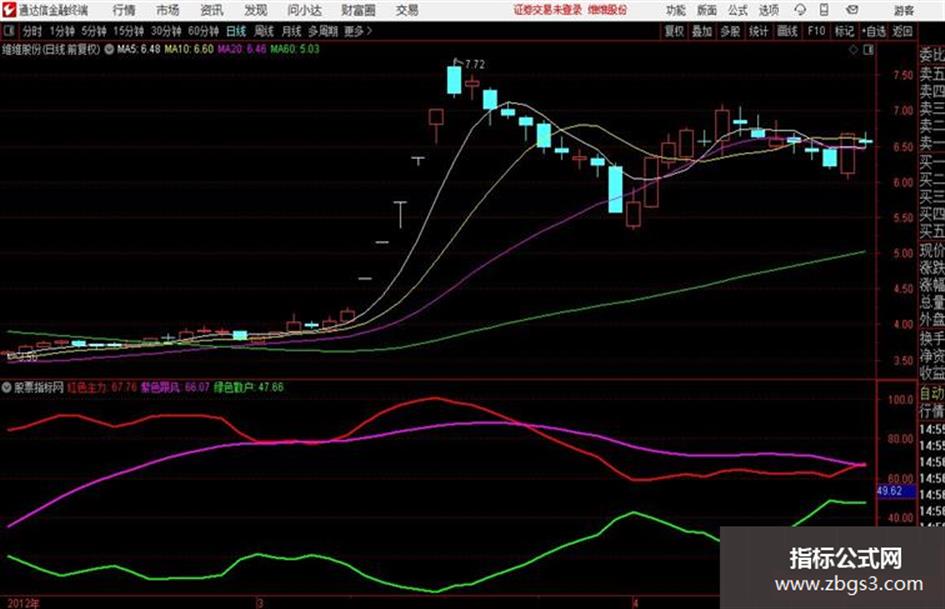This screenshot has height=609, width=945.
Task: Click the 画线 drawing toolbar button
Action: tap(787, 31)
